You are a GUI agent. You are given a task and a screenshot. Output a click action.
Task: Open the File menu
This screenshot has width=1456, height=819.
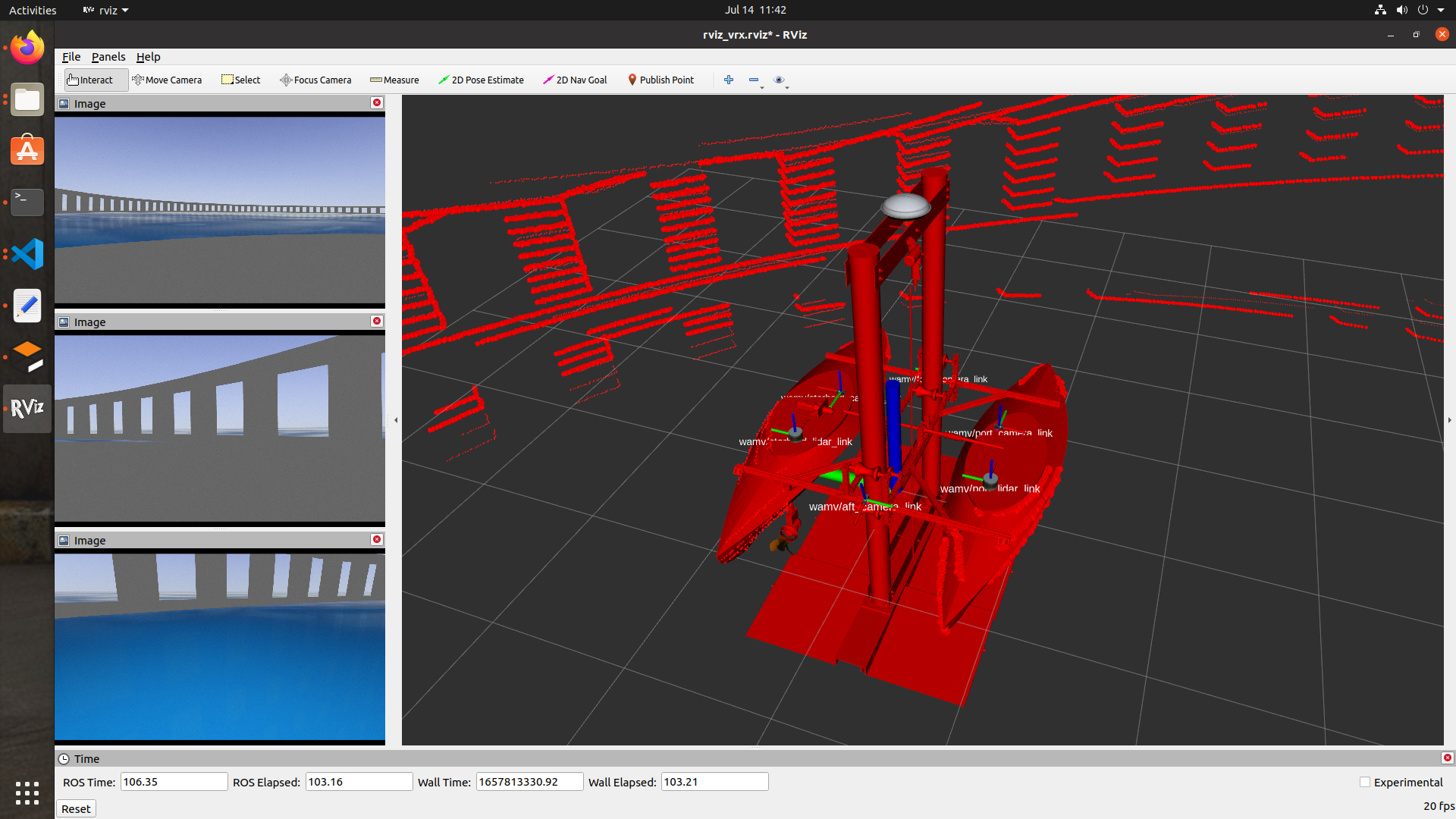[71, 57]
